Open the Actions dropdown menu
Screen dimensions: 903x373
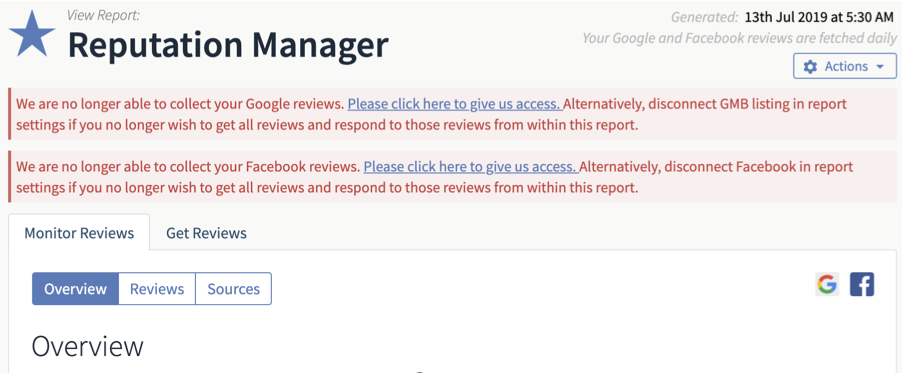click(x=845, y=66)
